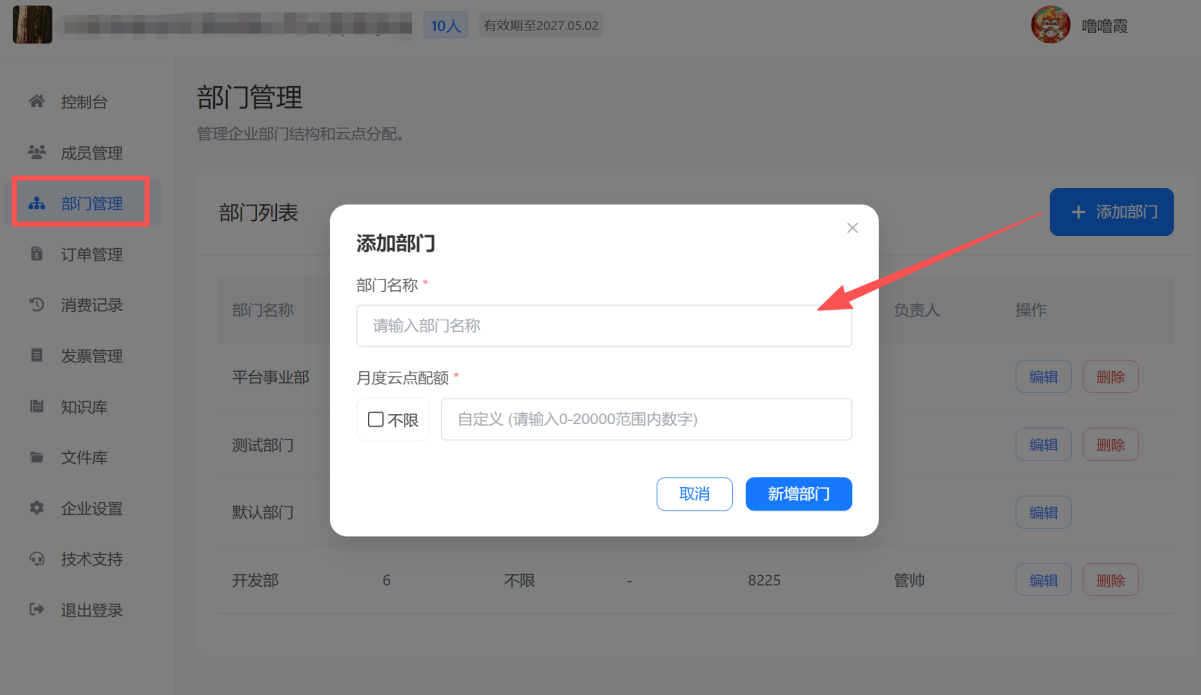Click the enterprise settings gear icon
The width and height of the screenshot is (1201, 695).
coord(37,508)
